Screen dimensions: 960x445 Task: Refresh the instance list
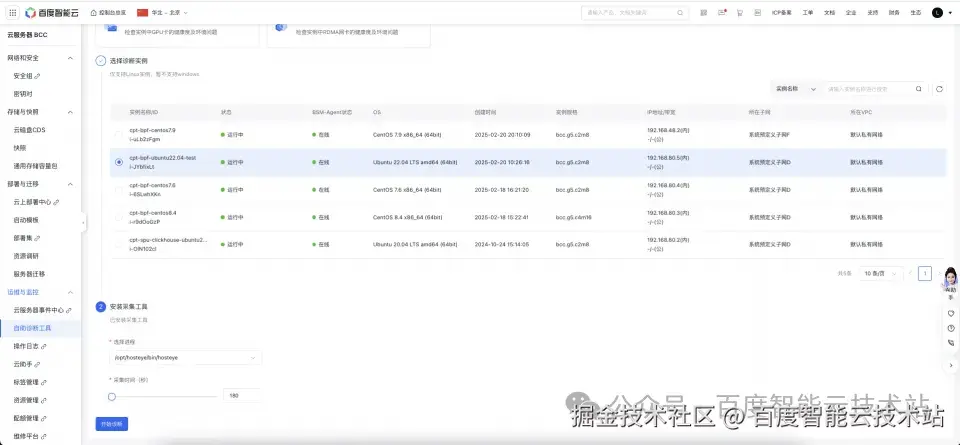coord(939,89)
